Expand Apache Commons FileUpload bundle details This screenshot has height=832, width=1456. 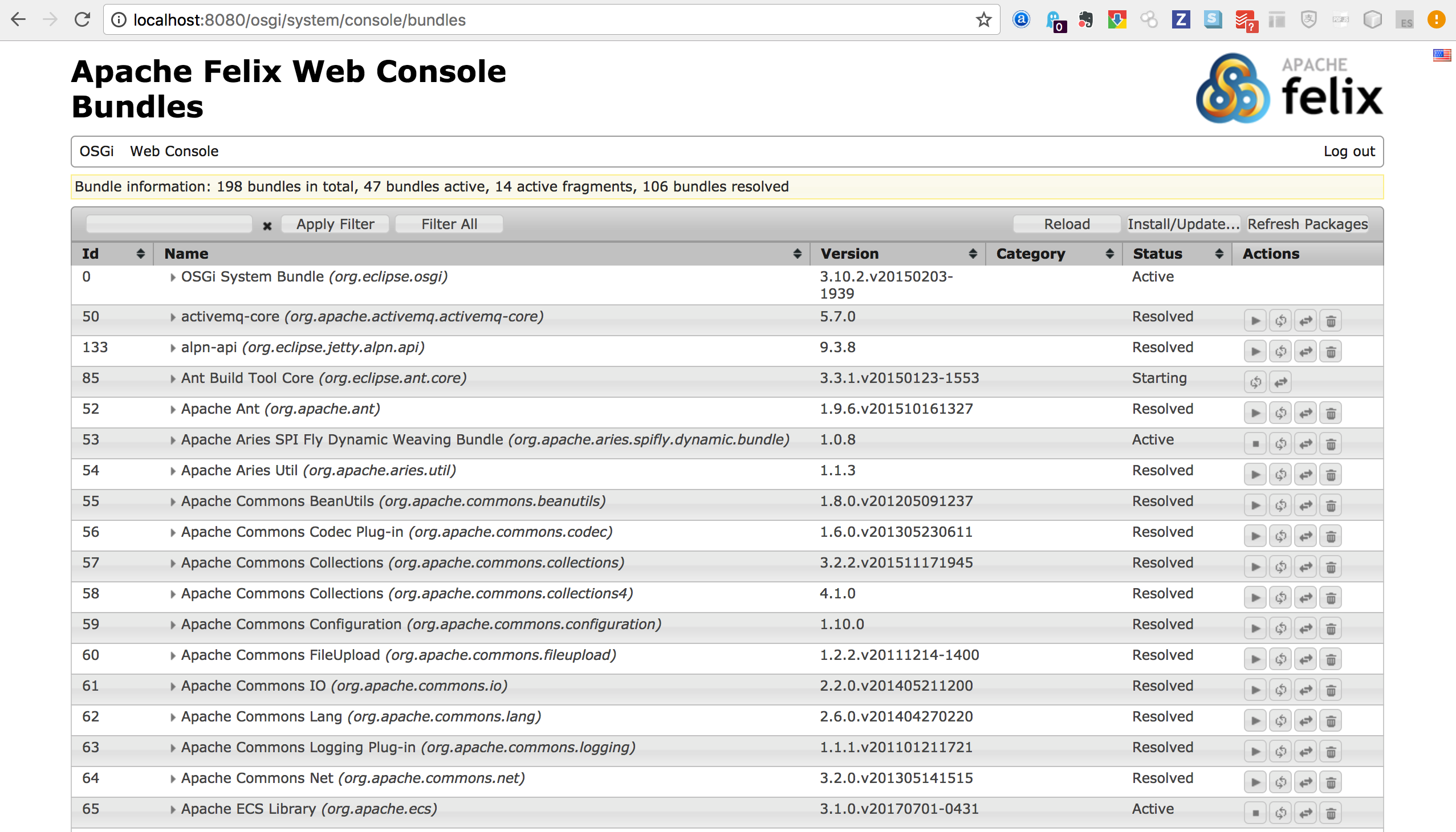point(173,656)
